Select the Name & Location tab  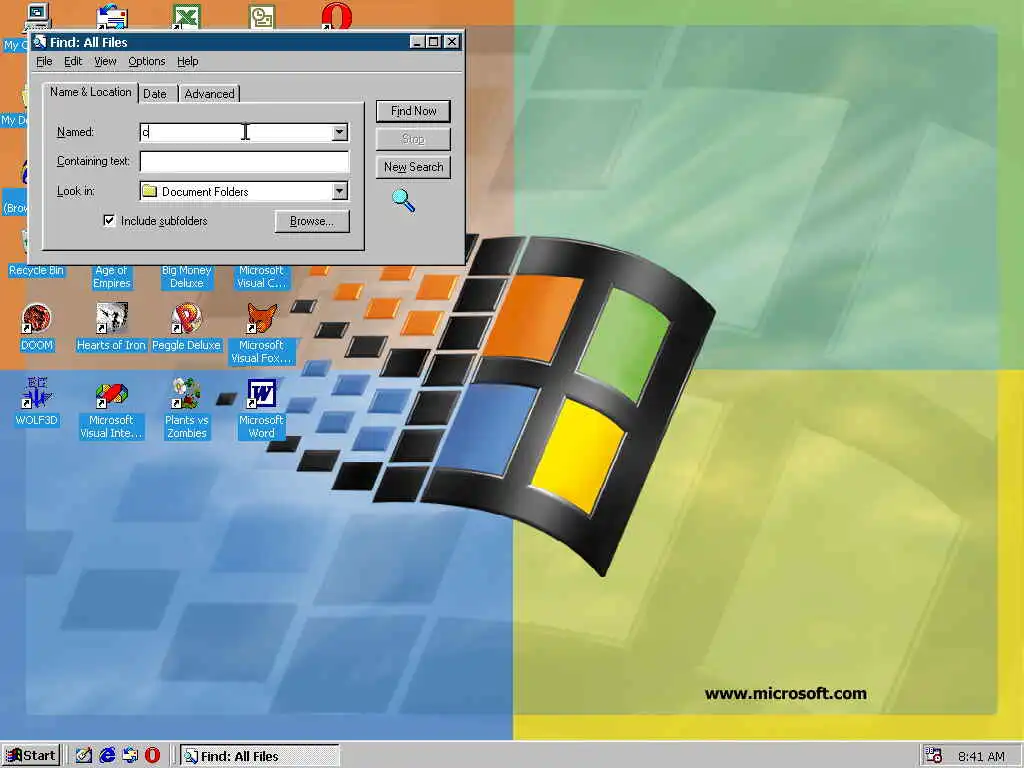pyautogui.click(x=91, y=92)
